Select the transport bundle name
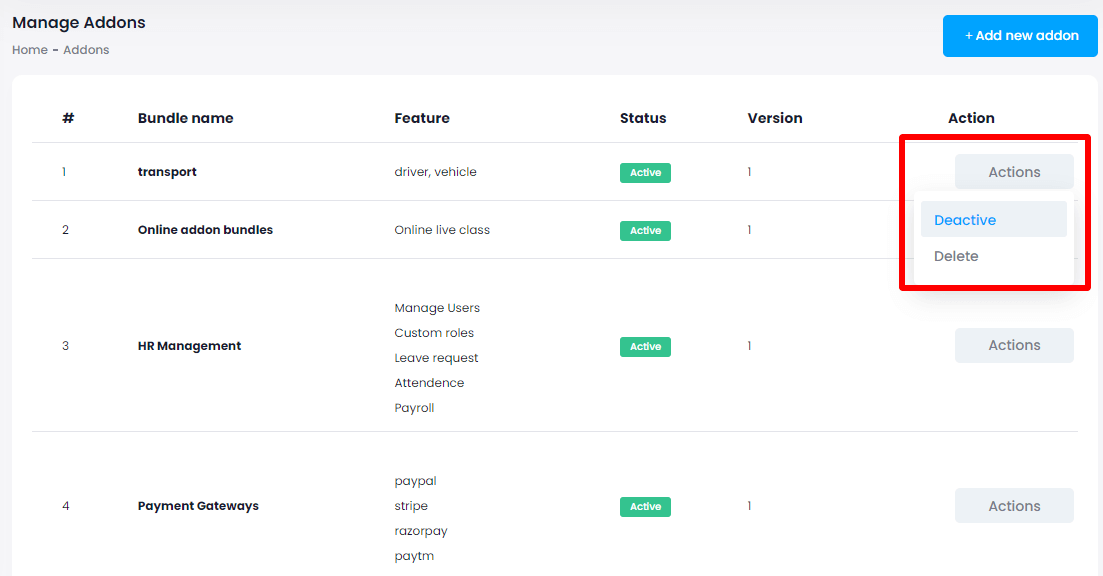1103x576 pixels. pos(167,172)
